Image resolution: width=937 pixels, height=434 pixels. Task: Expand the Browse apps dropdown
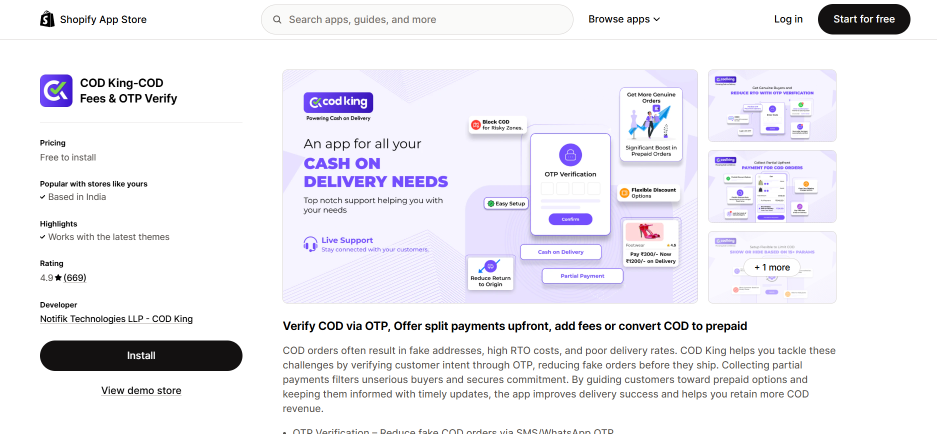click(x=623, y=19)
